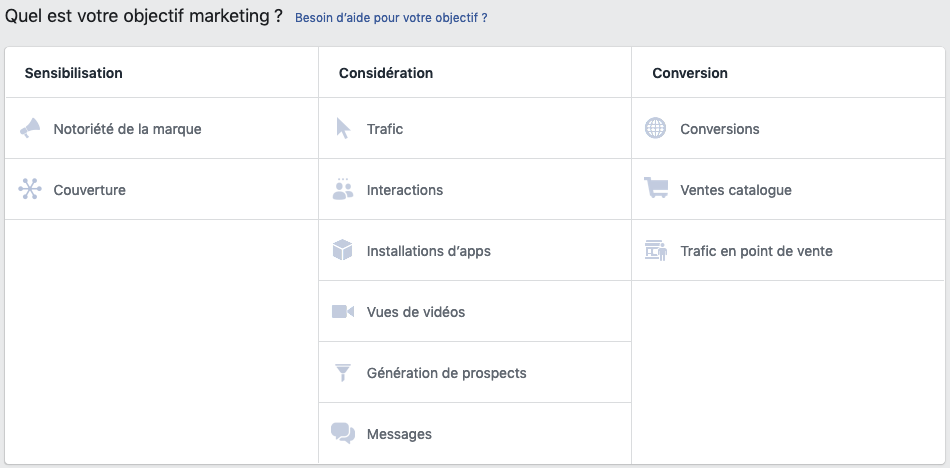Select the Couverture network icon

(x=30, y=190)
